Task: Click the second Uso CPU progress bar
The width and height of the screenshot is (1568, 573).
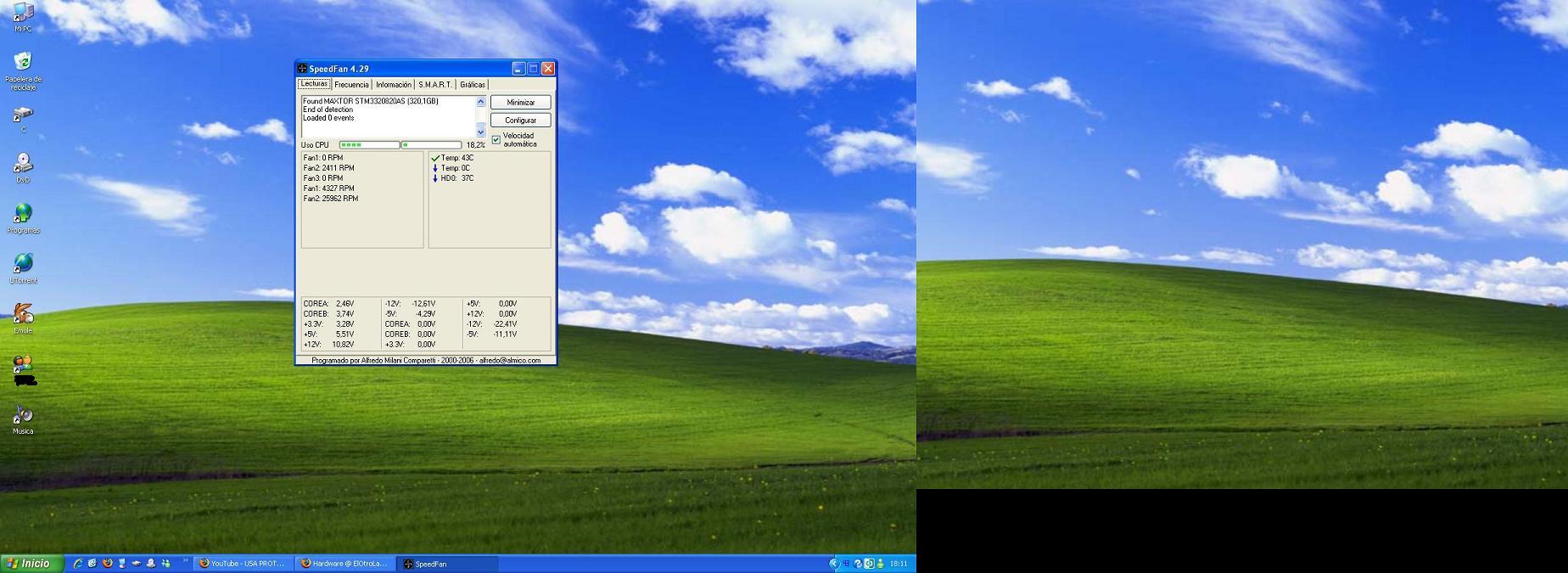Action: click(x=431, y=145)
